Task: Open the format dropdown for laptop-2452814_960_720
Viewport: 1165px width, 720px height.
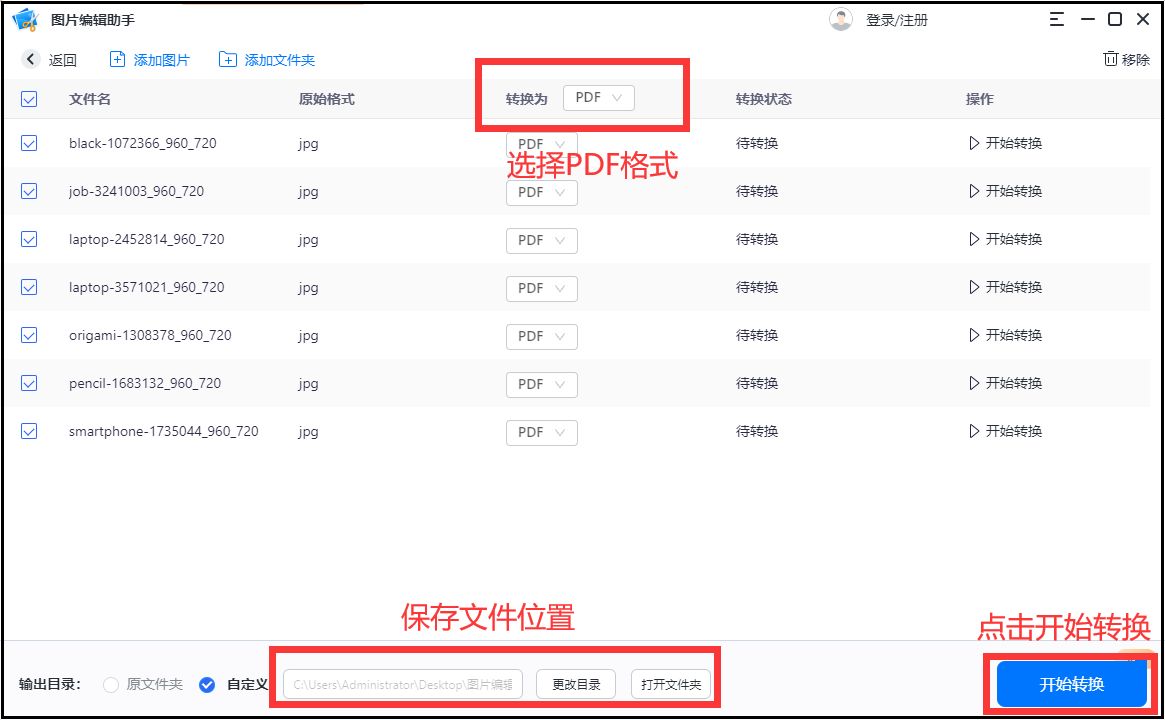Action: [x=541, y=240]
